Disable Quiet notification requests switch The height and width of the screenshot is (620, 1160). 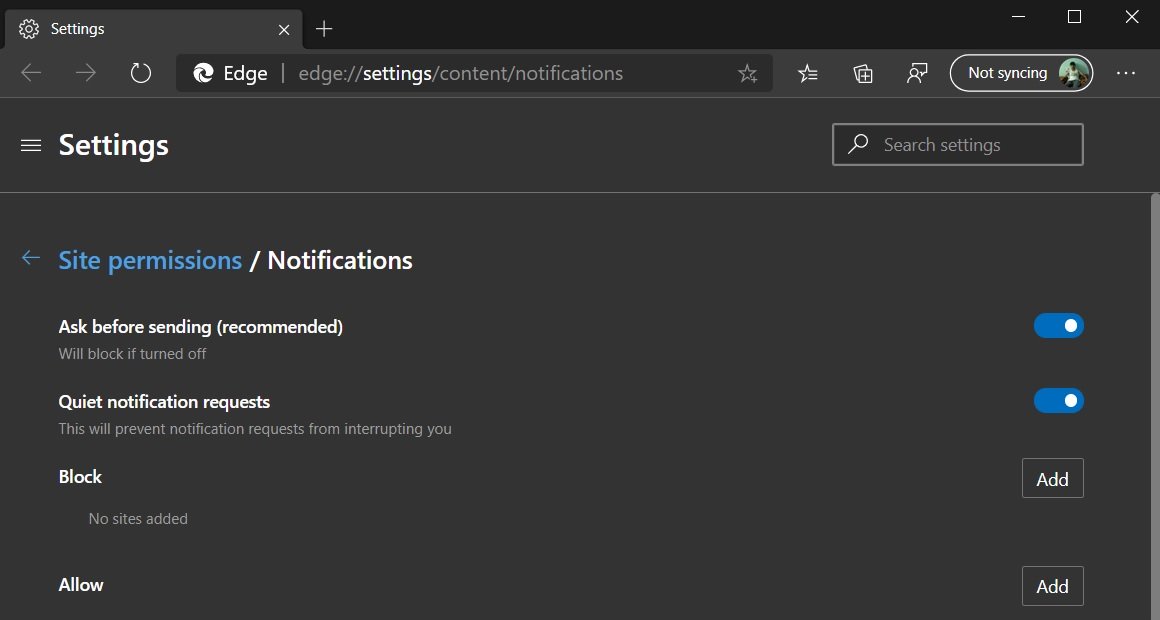click(x=1058, y=401)
